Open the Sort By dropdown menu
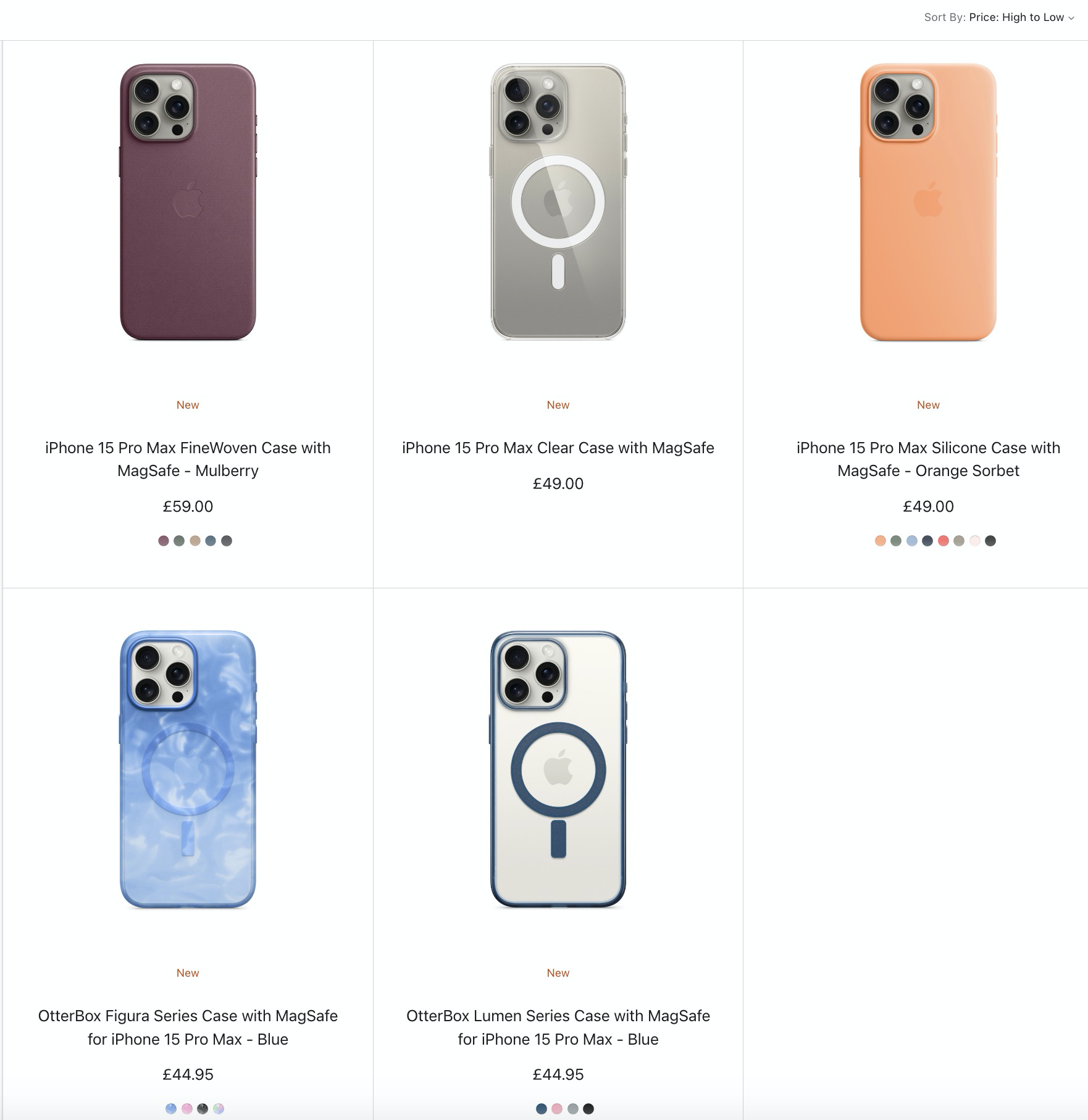 point(999,17)
